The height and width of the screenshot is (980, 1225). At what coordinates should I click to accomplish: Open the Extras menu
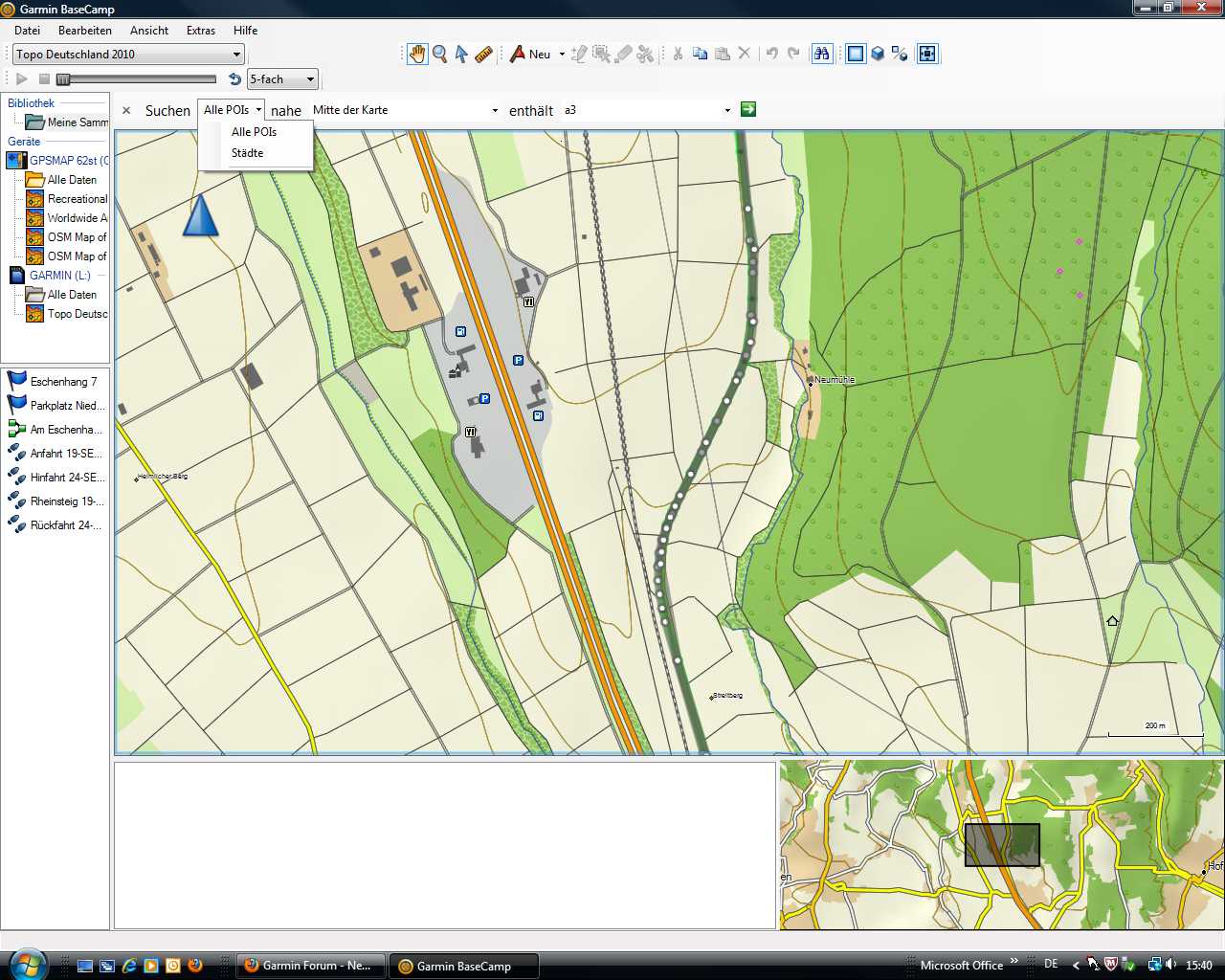pos(200,30)
